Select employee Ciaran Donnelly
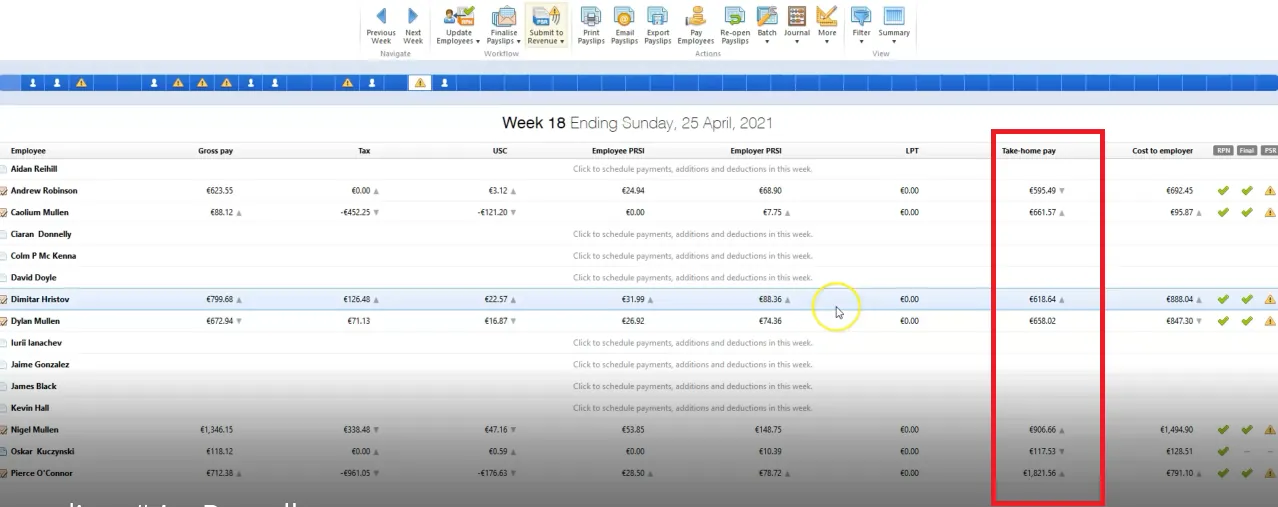 click(x=41, y=234)
